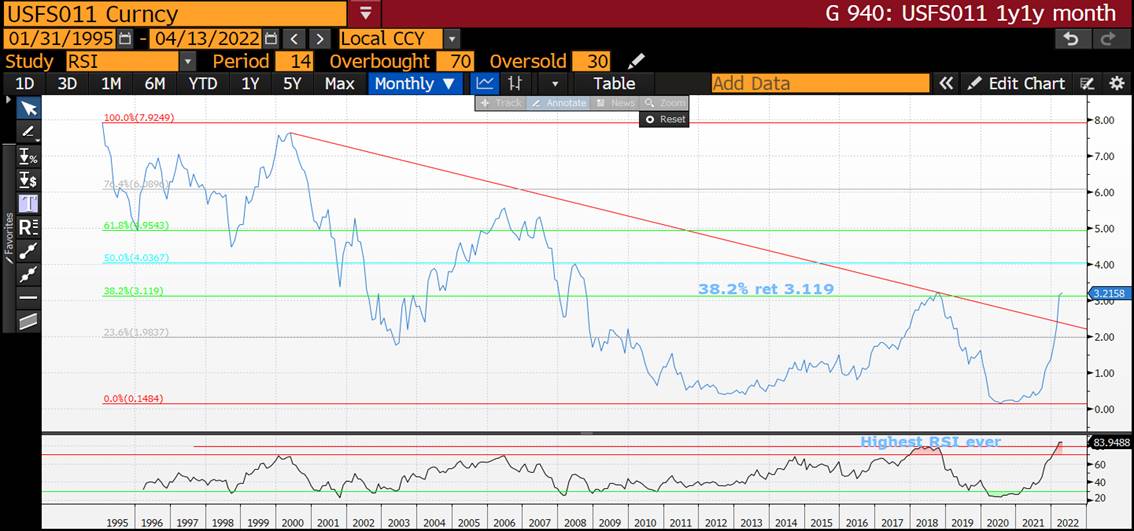The image size is (1134, 531).
Task: Open the Monthly periodicity dropdown
Action: pyautogui.click(x=414, y=84)
